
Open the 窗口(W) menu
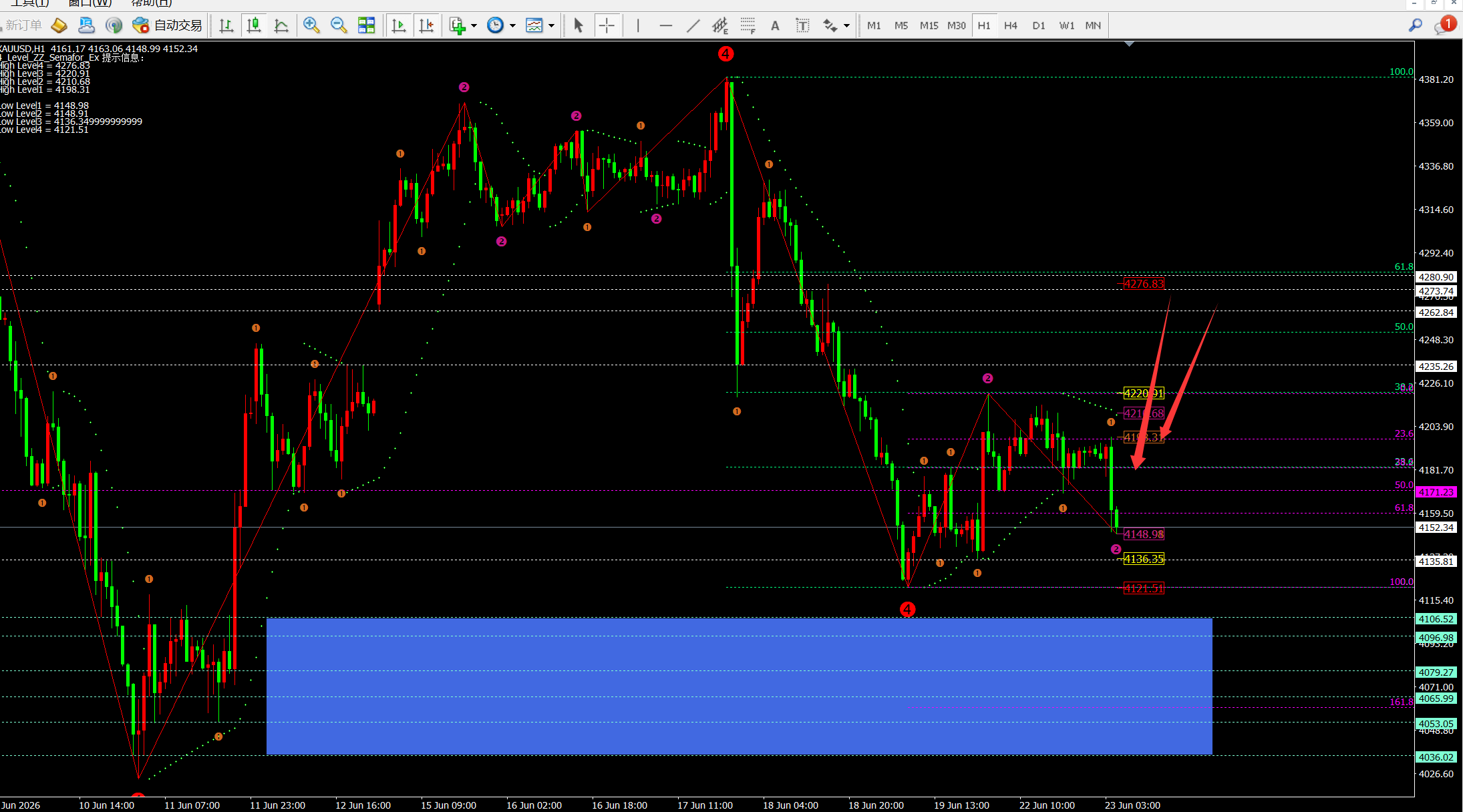click(x=90, y=3)
